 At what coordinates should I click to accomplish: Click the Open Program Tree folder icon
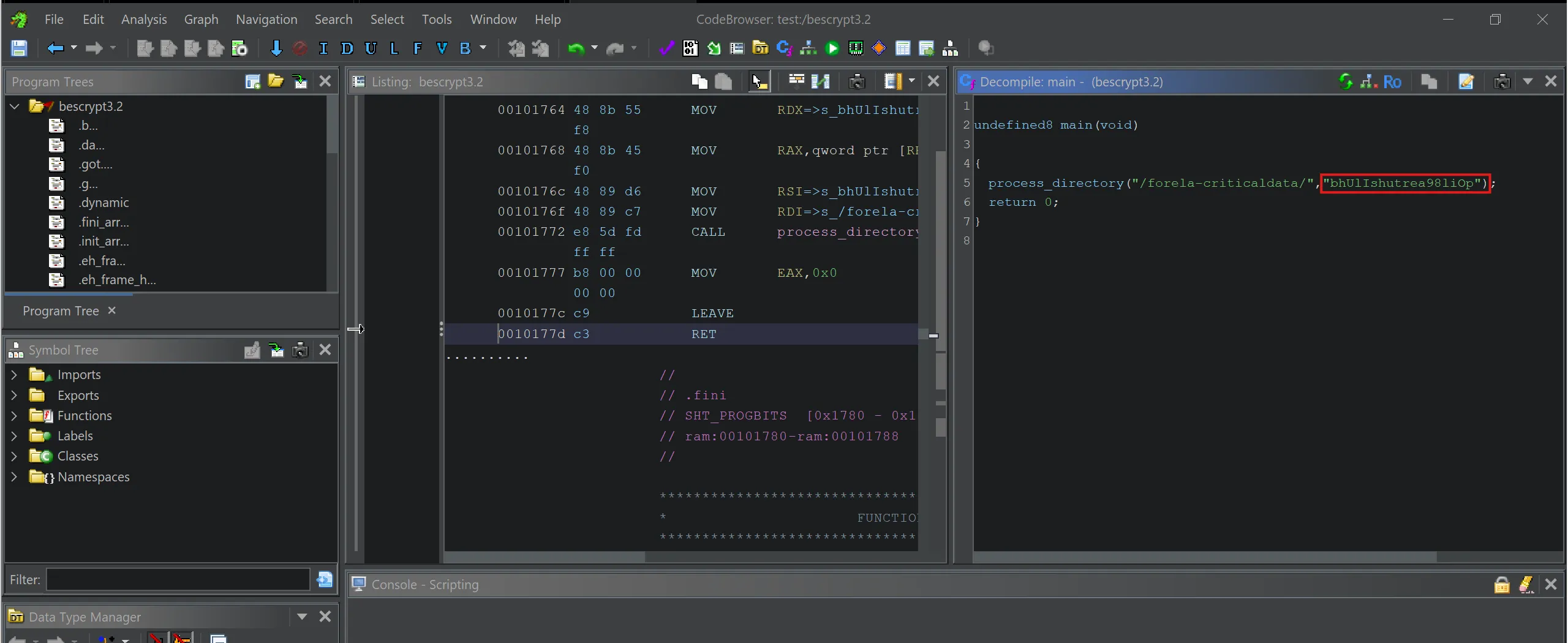click(276, 81)
